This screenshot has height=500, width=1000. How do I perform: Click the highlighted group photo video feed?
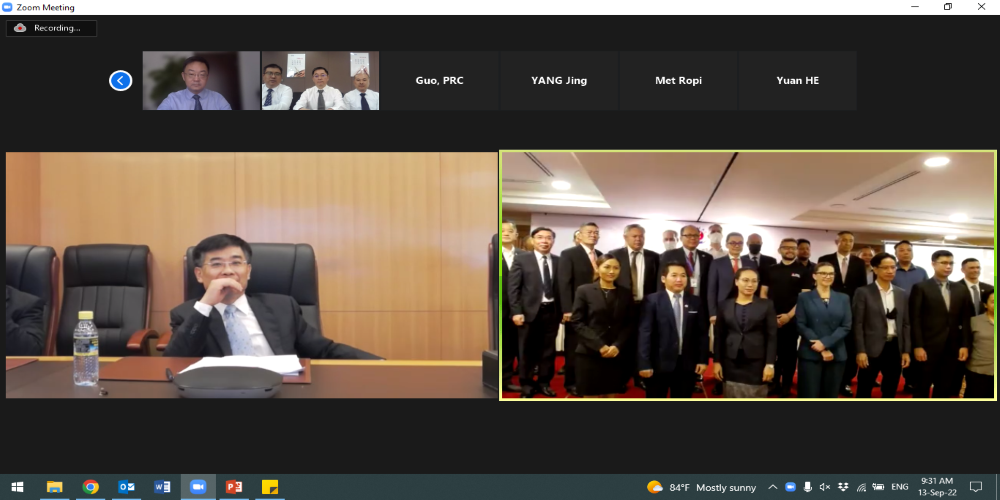(748, 275)
